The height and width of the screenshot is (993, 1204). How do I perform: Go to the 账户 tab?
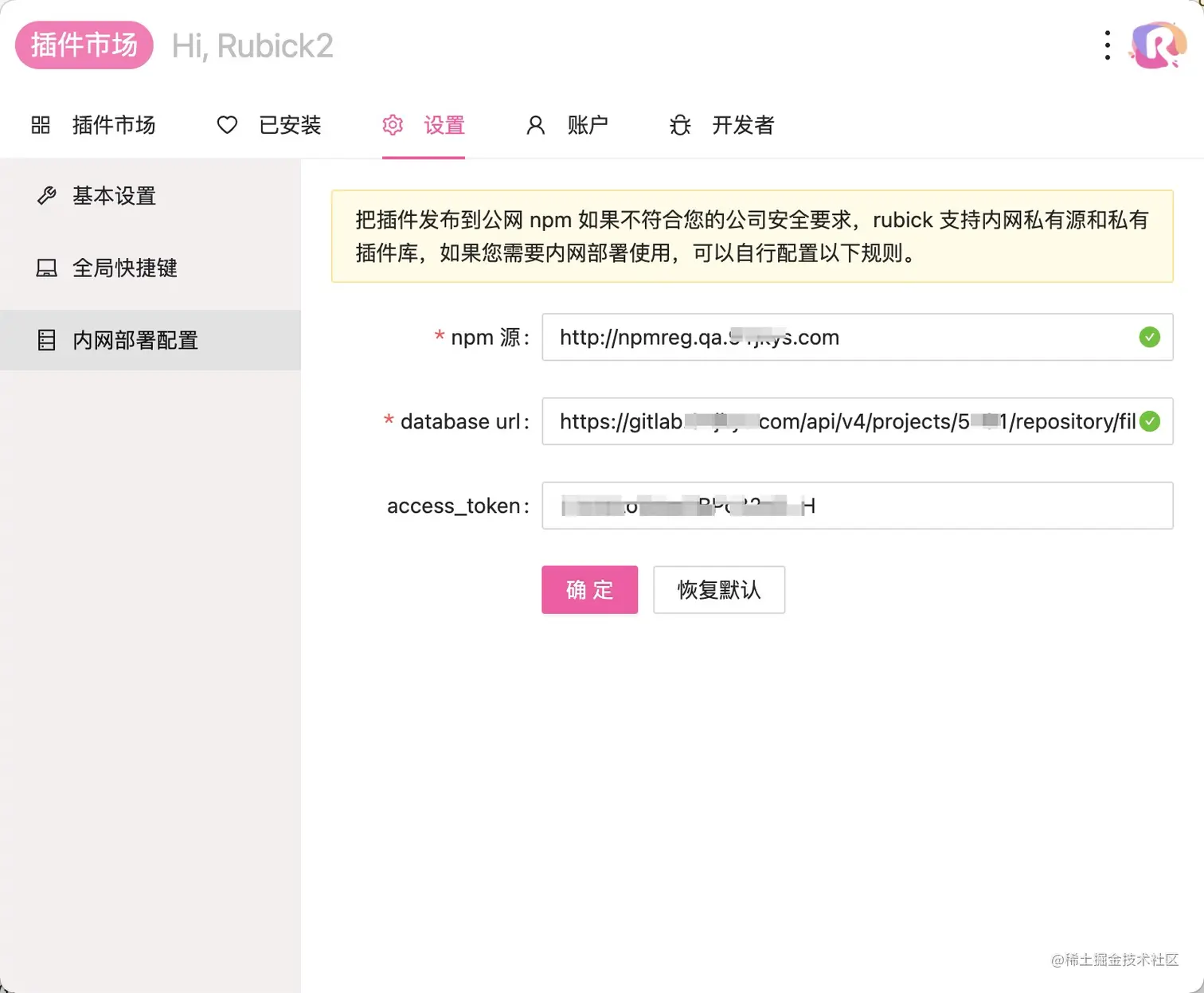point(567,125)
